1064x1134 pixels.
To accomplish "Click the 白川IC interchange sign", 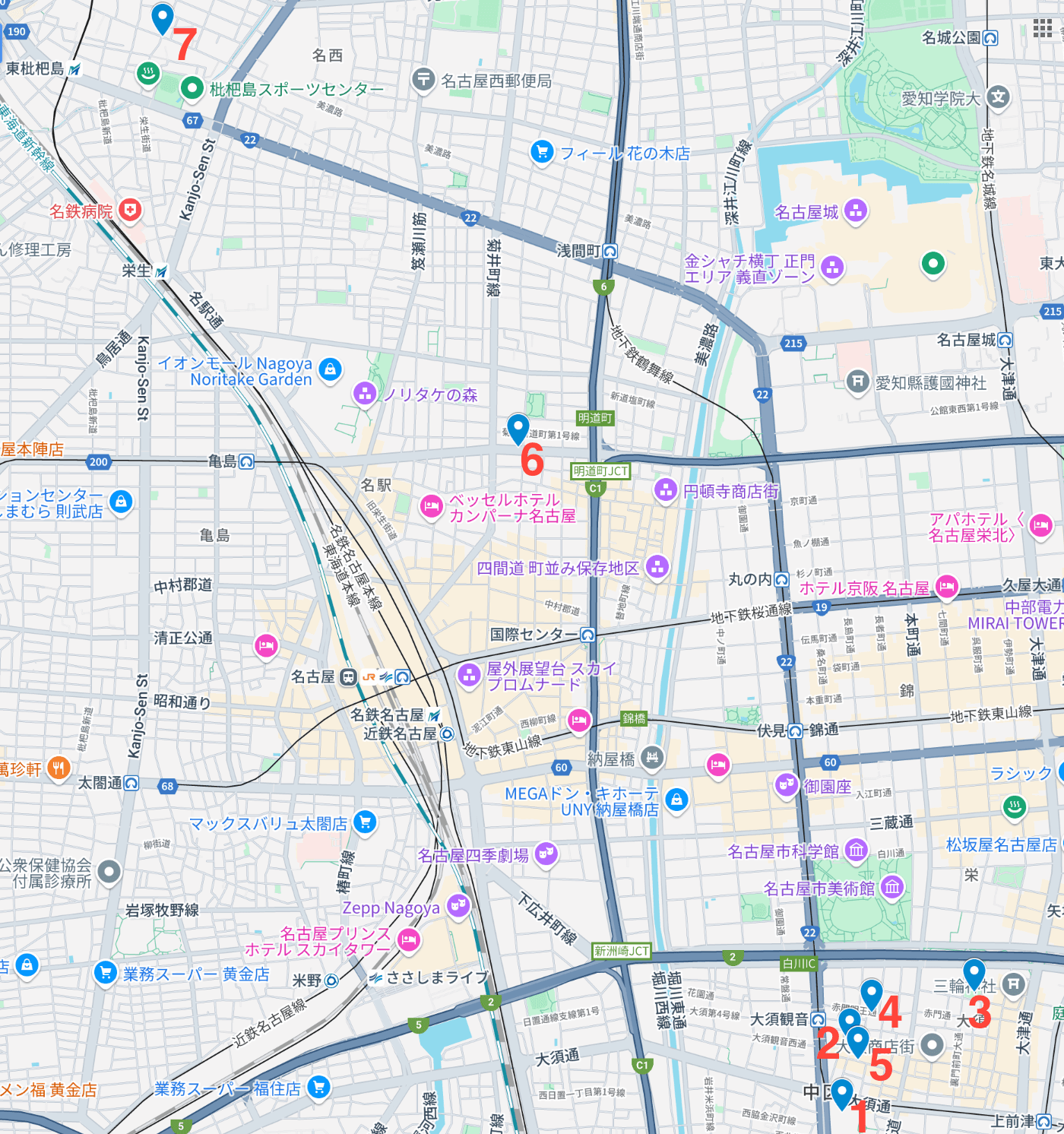I will click(799, 964).
